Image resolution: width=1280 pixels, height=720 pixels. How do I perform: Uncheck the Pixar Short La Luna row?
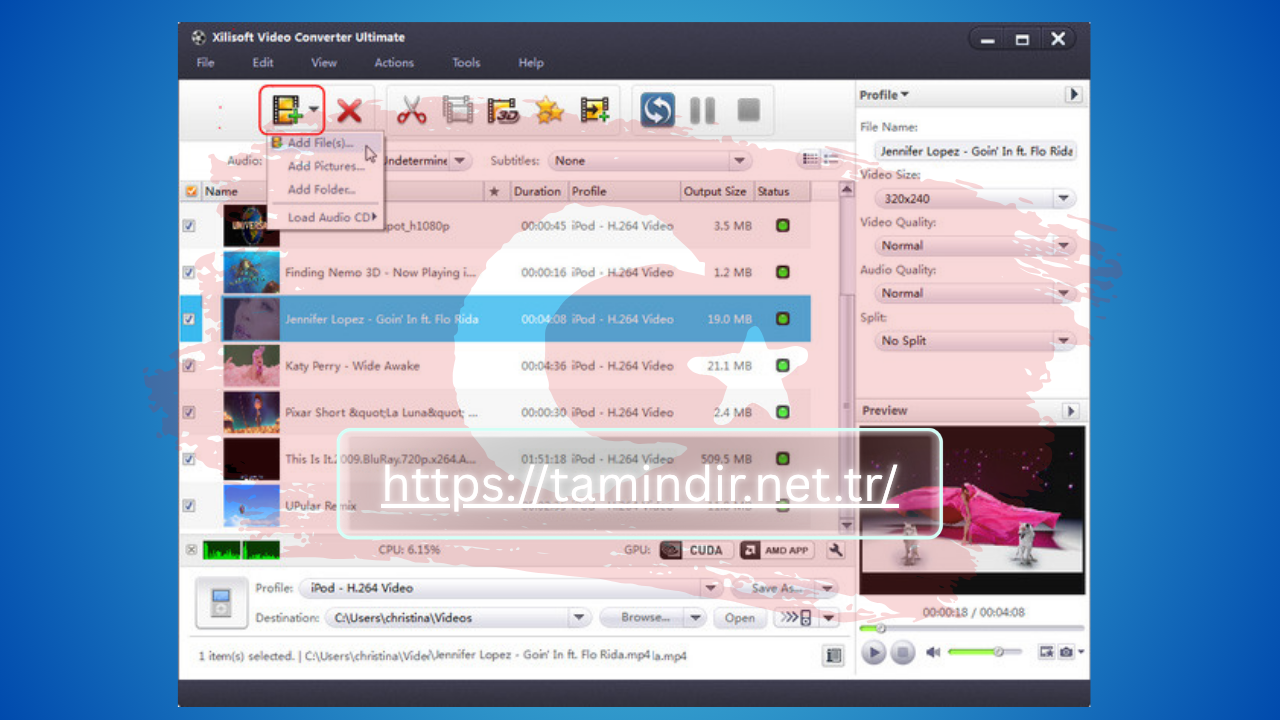(189, 412)
